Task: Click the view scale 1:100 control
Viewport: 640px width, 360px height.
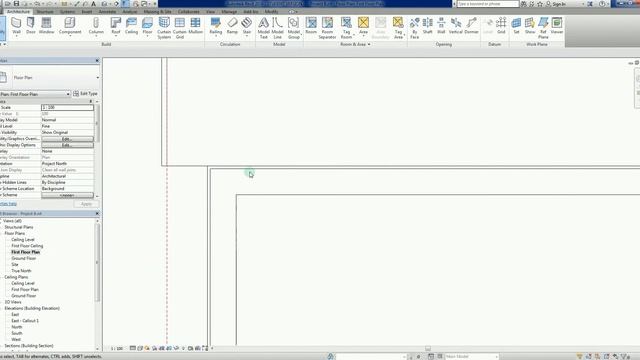Action: point(117,348)
